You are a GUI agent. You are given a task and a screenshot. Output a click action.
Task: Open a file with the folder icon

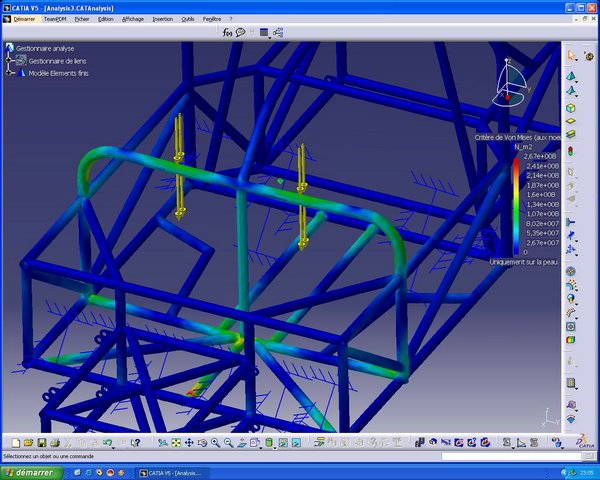(x=28, y=443)
